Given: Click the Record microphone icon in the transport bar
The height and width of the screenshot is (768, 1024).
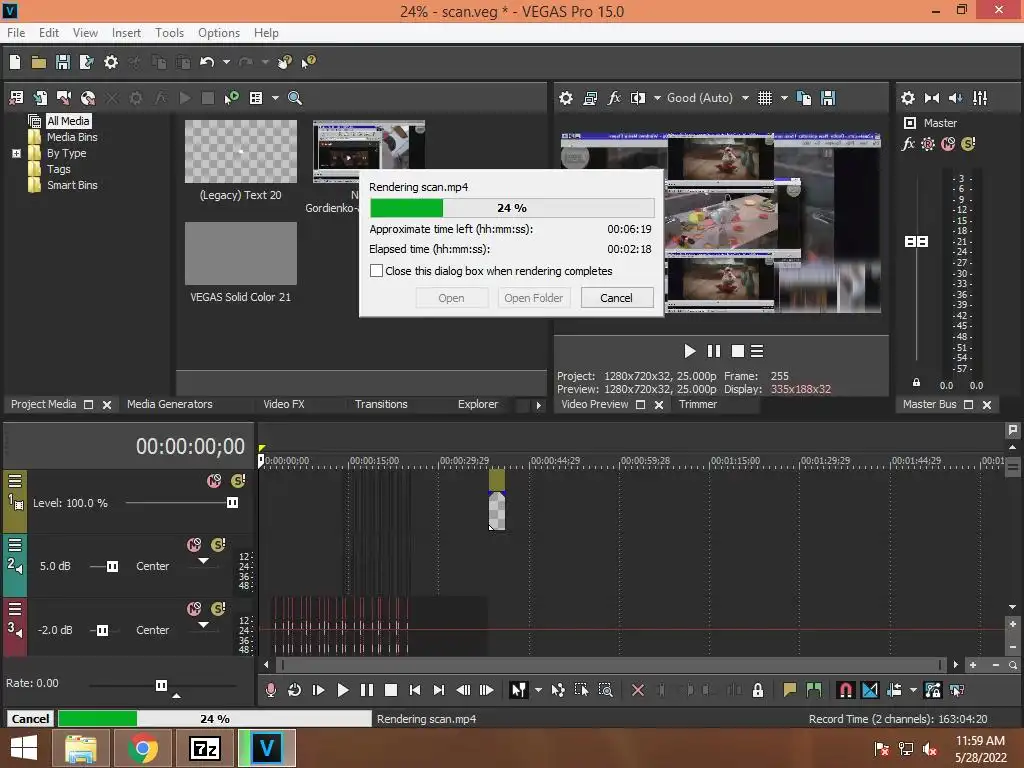Looking at the screenshot, I should coord(270,690).
